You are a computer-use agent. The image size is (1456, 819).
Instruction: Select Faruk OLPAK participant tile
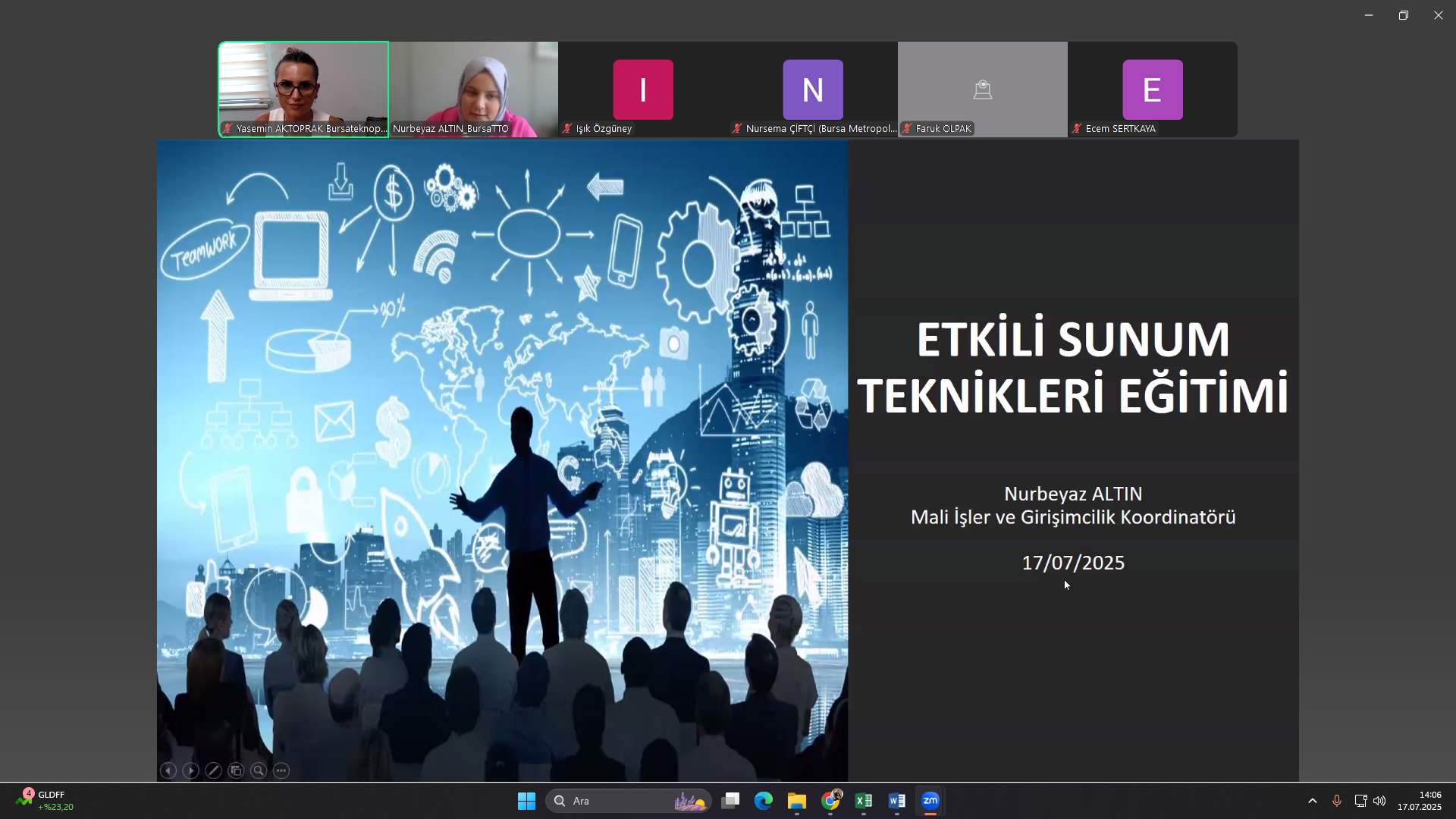982,89
